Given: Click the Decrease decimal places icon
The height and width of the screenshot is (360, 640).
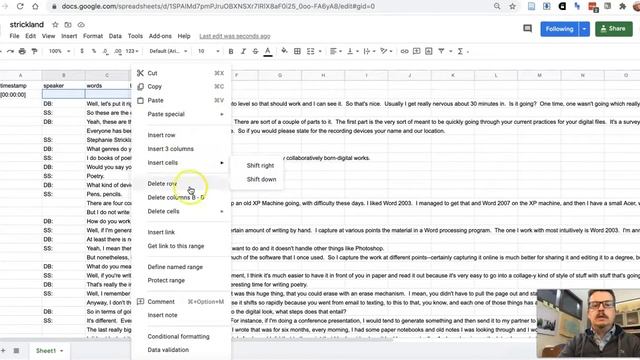Looking at the screenshot, I should point(106,51).
